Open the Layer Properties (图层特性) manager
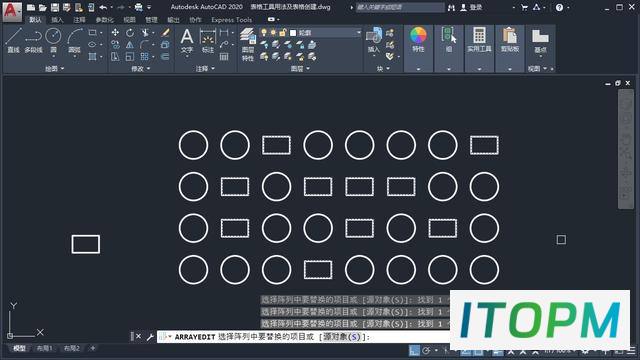This screenshot has width=640, height=360. [x=247, y=45]
